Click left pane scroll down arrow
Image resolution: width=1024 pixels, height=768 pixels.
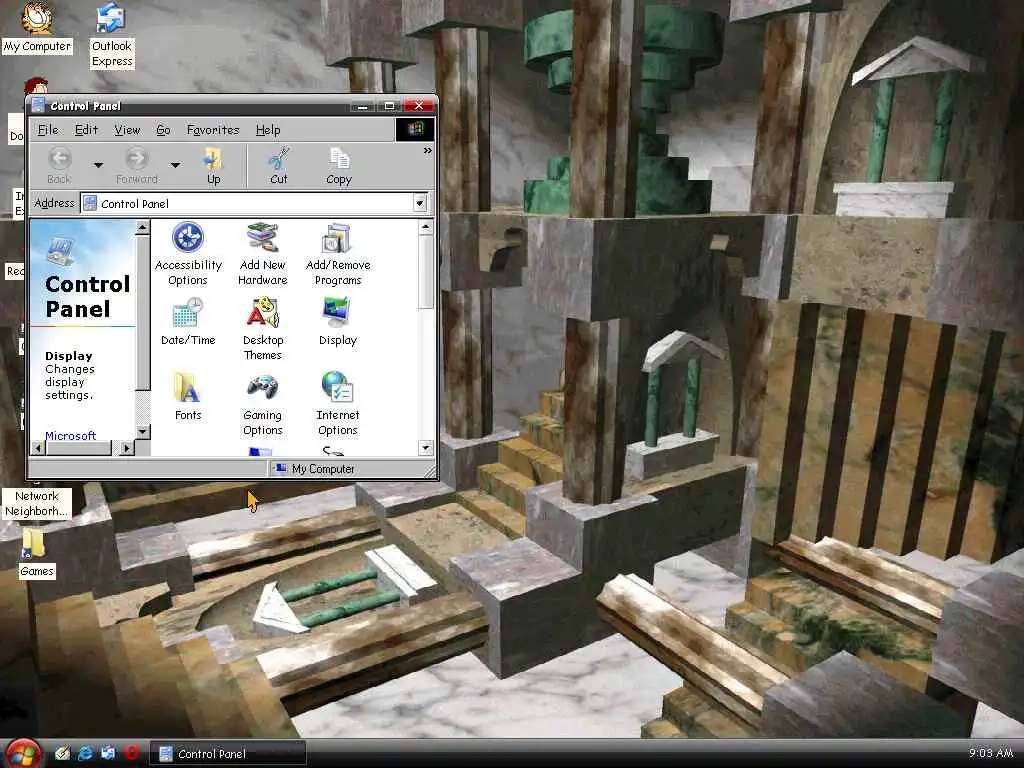pyautogui.click(x=142, y=432)
